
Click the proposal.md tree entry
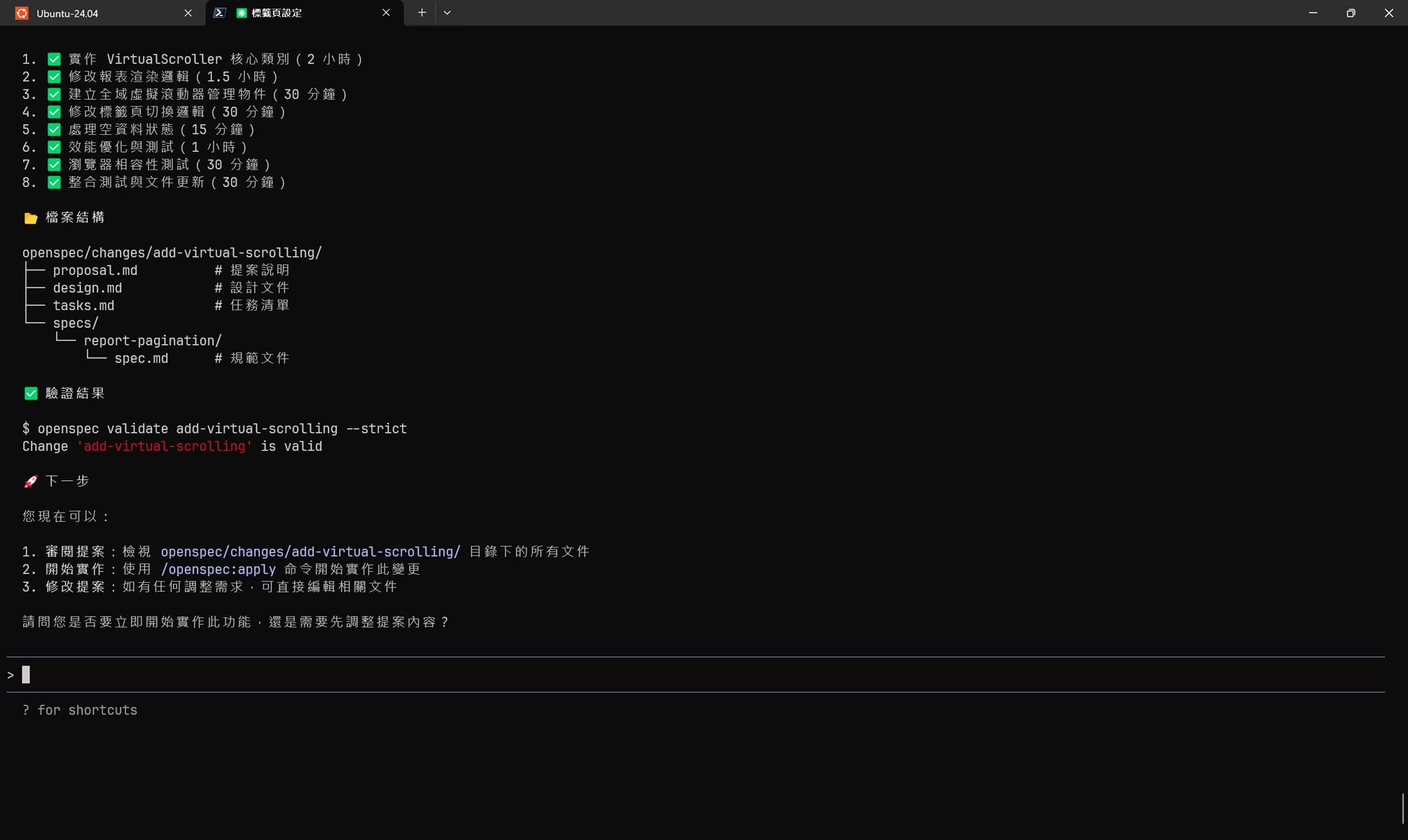click(95, 271)
